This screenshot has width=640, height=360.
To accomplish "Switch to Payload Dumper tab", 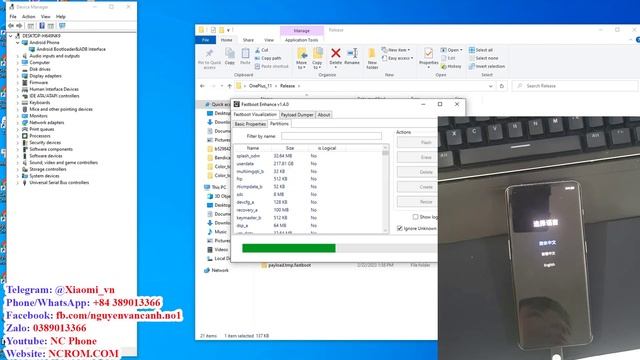I will pos(297,115).
